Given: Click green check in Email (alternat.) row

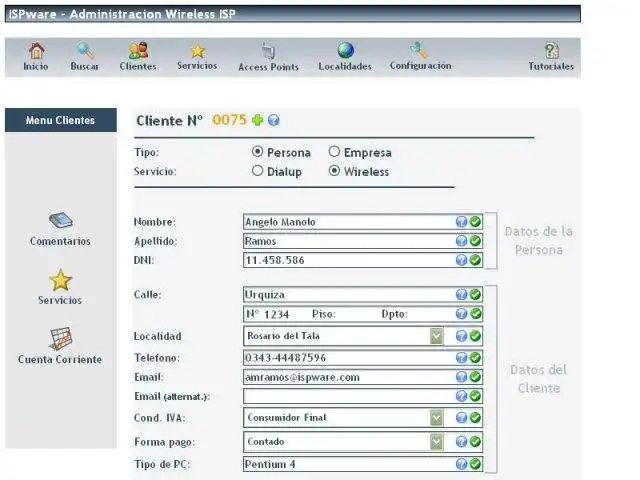Looking at the screenshot, I should coord(475,396).
